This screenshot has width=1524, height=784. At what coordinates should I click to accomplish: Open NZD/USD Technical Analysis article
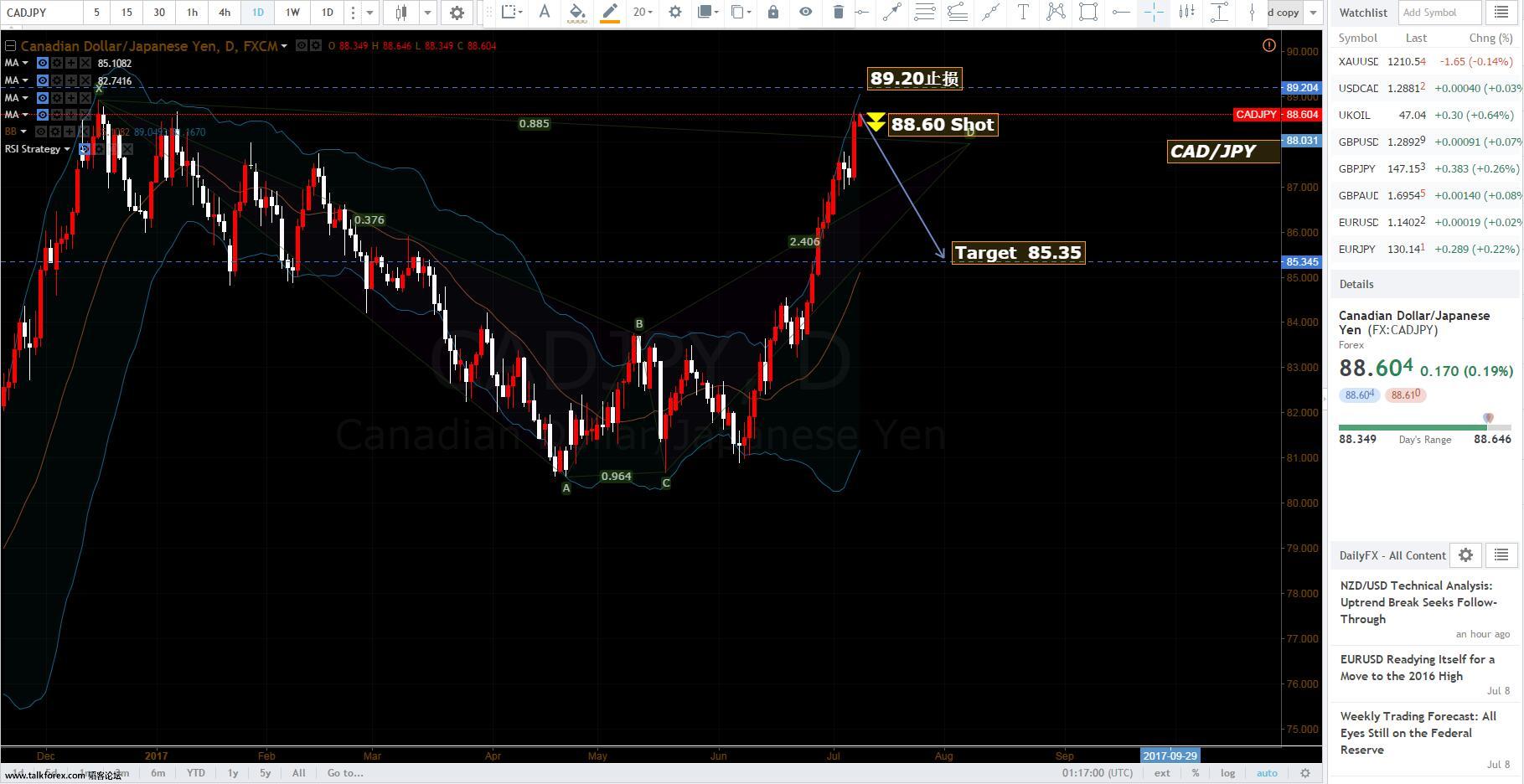(1418, 602)
